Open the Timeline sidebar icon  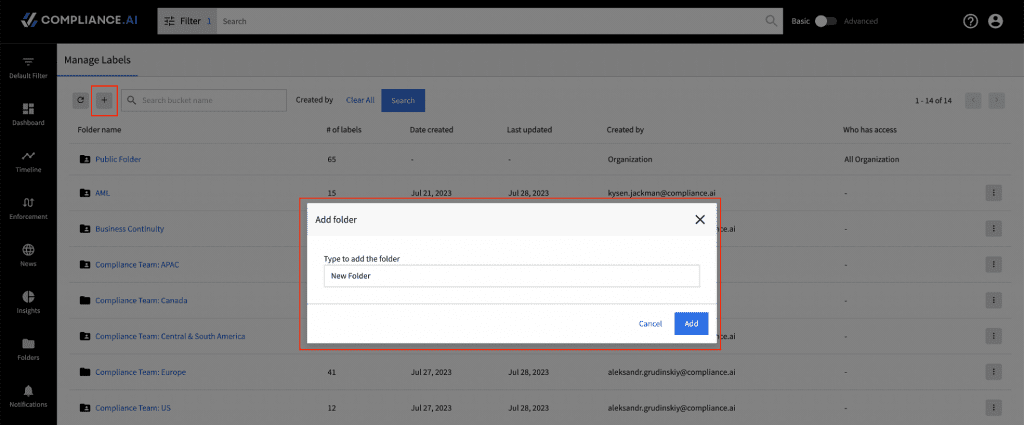[x=28, y=155]
